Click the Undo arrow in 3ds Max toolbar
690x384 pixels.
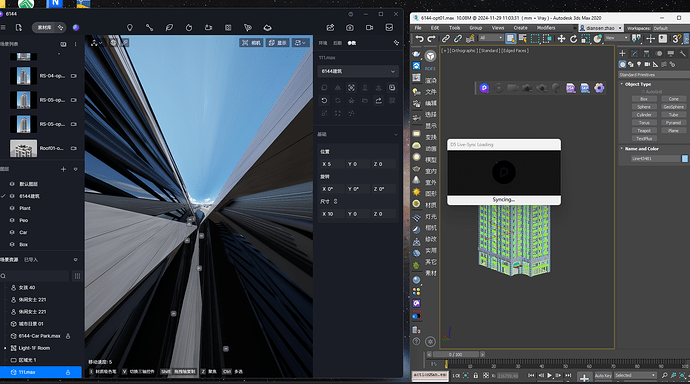[x=419, y=39]
